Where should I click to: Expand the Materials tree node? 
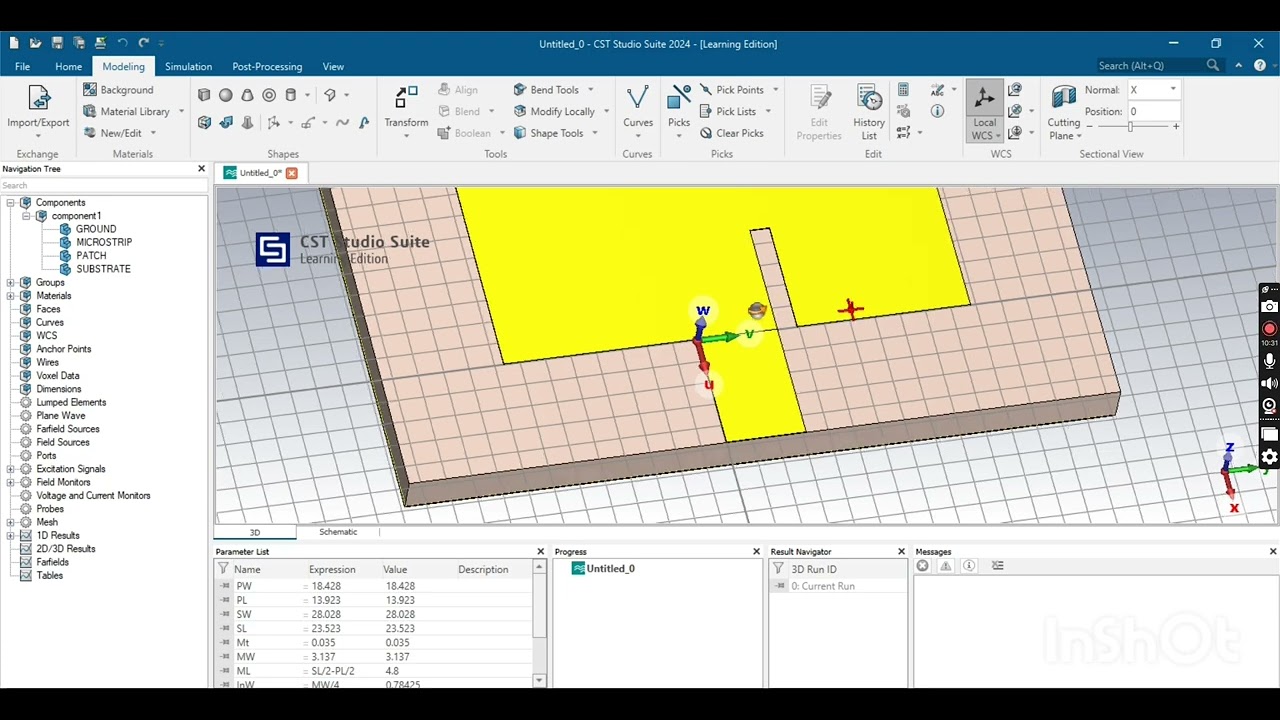11,296
